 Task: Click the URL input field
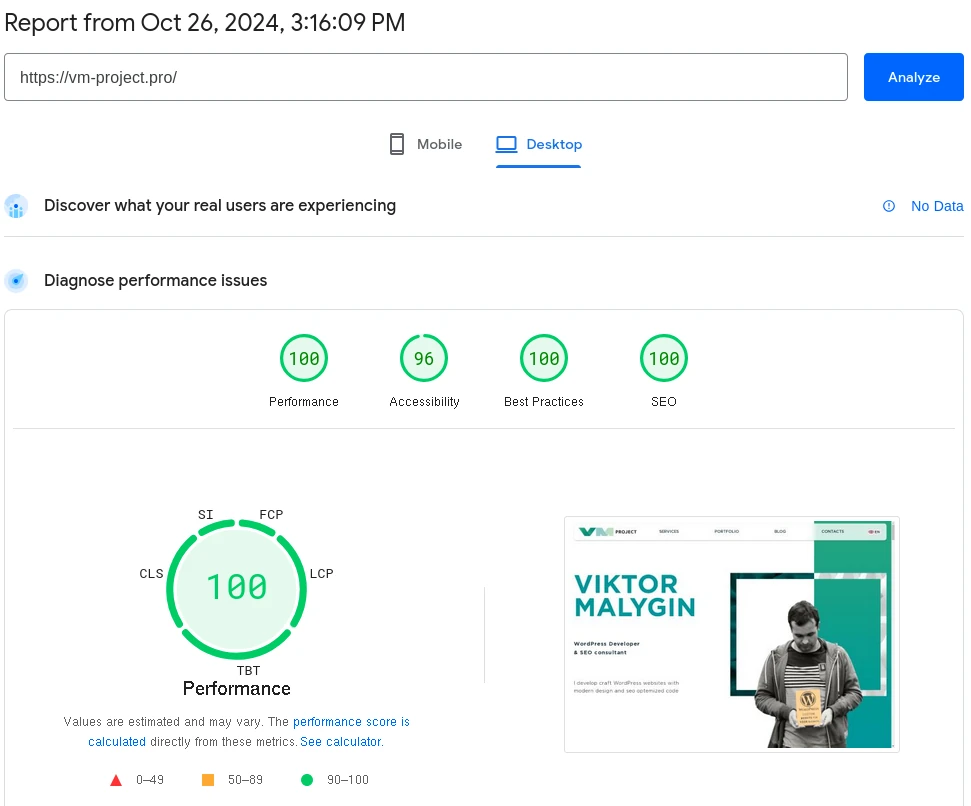pos(426,77)
